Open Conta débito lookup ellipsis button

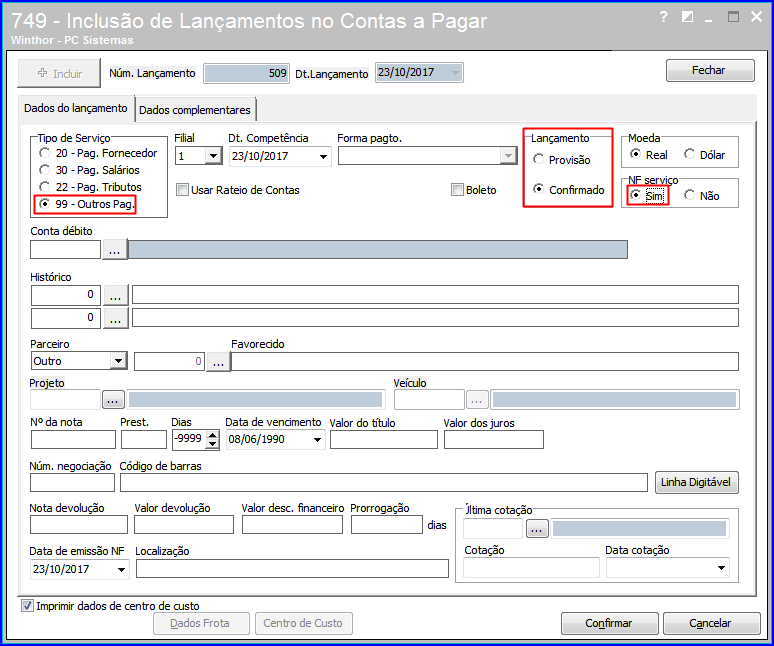[x=115, y=250]
